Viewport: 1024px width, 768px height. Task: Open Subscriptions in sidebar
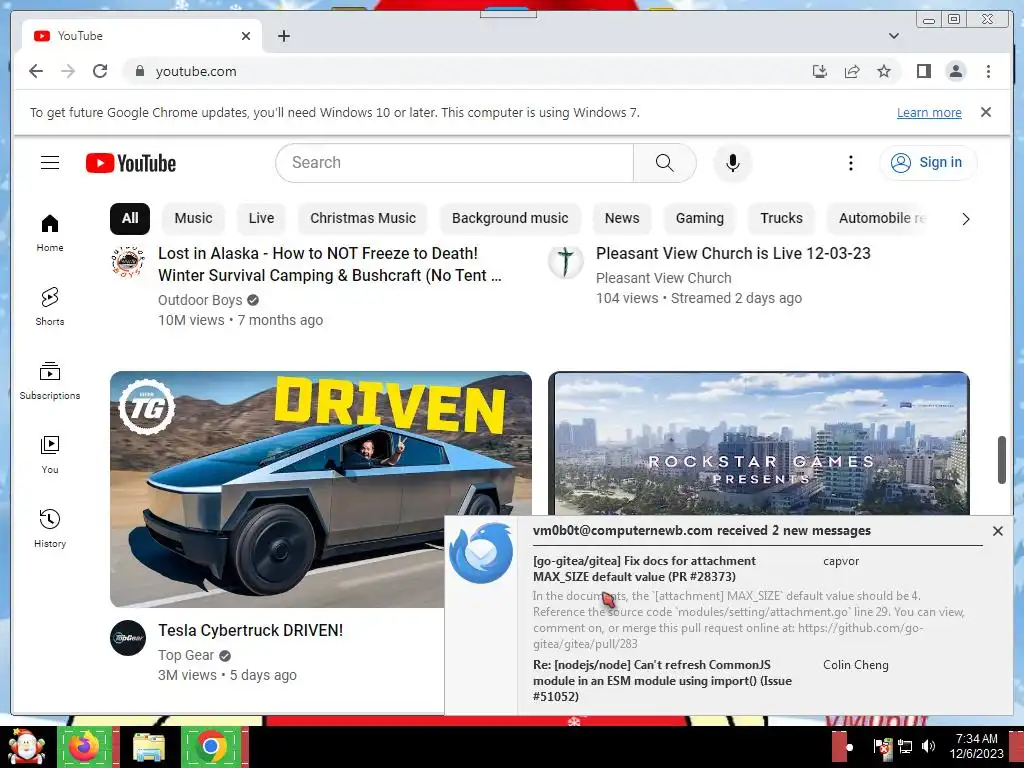click(x=50, y=381)
